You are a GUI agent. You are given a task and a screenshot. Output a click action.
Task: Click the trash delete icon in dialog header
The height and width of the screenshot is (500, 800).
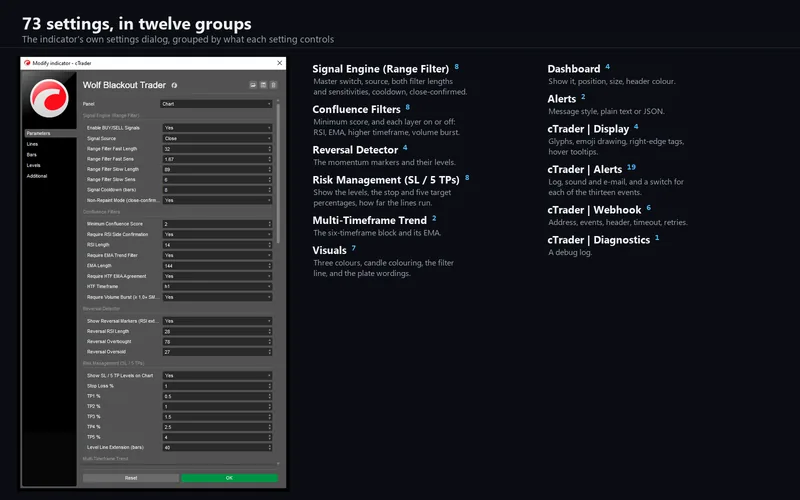273,85
